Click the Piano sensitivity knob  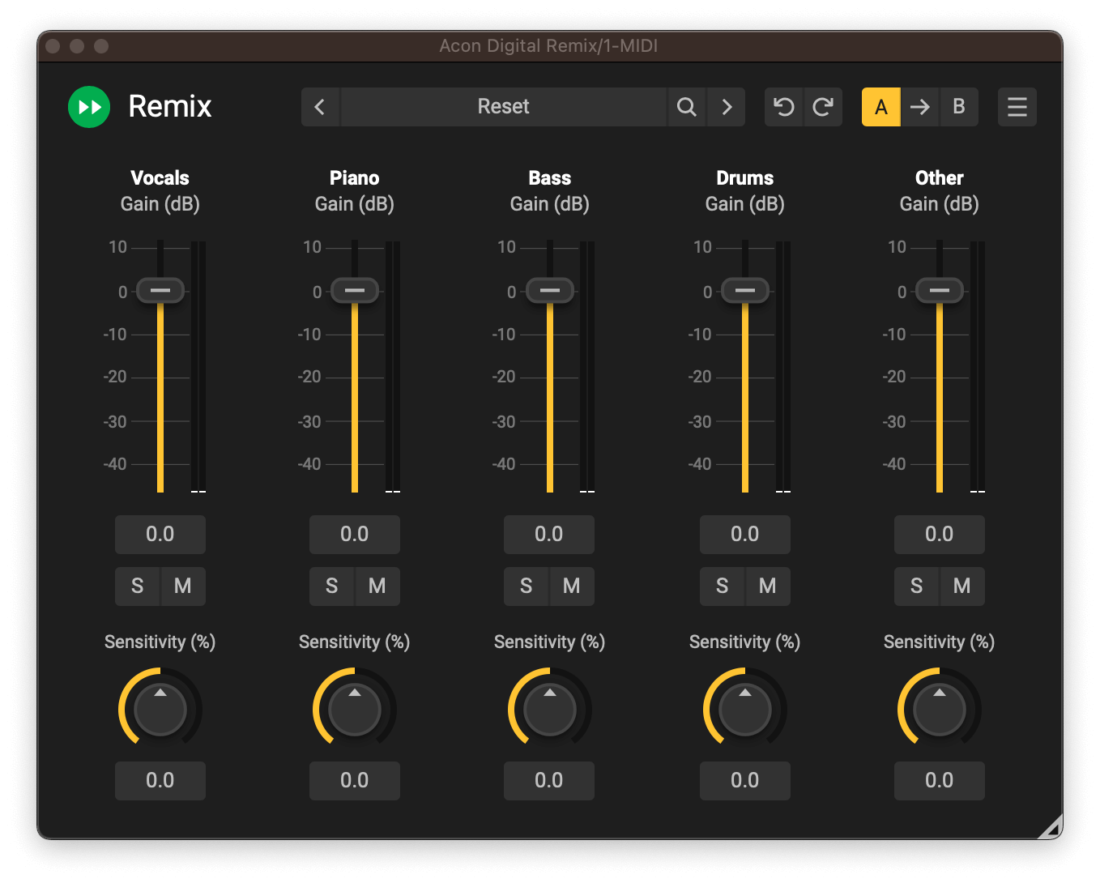click(354, 708)
